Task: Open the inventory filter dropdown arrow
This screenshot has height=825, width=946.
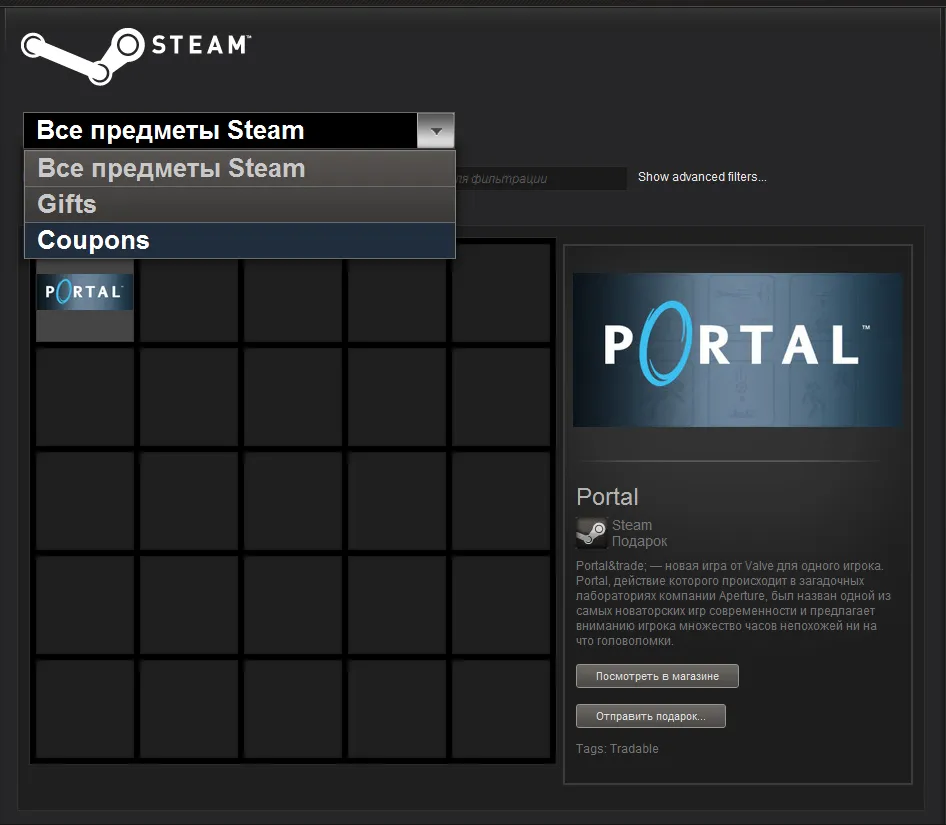Action: click(x=435, y=130)
